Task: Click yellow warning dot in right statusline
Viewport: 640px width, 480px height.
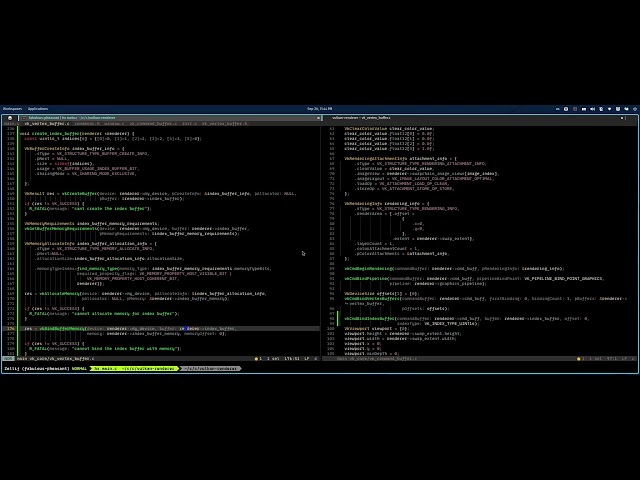Action: 578,359
